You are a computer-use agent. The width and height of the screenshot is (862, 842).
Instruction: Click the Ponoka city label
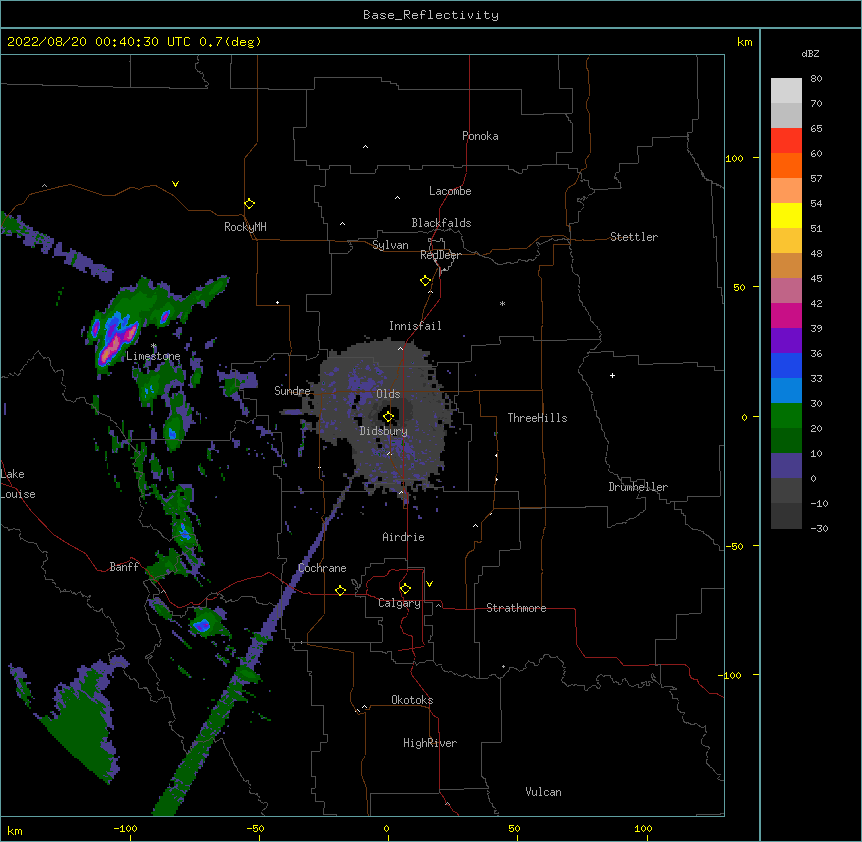click(x=480, y=136)
